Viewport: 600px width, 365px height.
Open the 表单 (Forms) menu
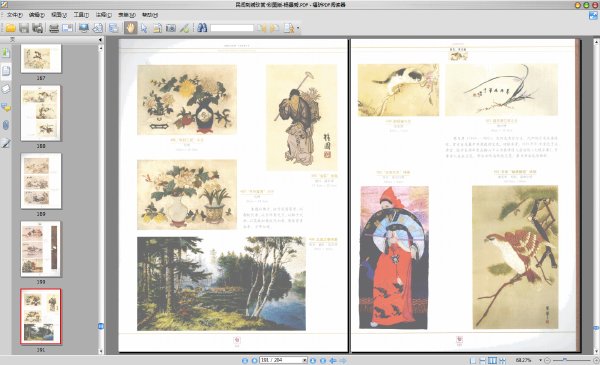point(127,15)
